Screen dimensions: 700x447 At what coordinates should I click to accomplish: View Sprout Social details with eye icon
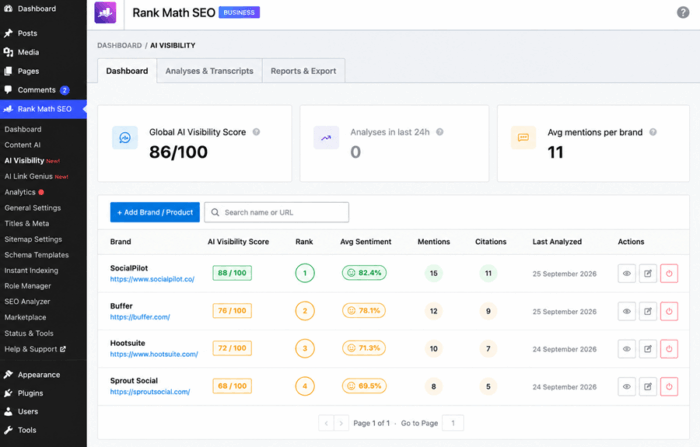point(627,387)
